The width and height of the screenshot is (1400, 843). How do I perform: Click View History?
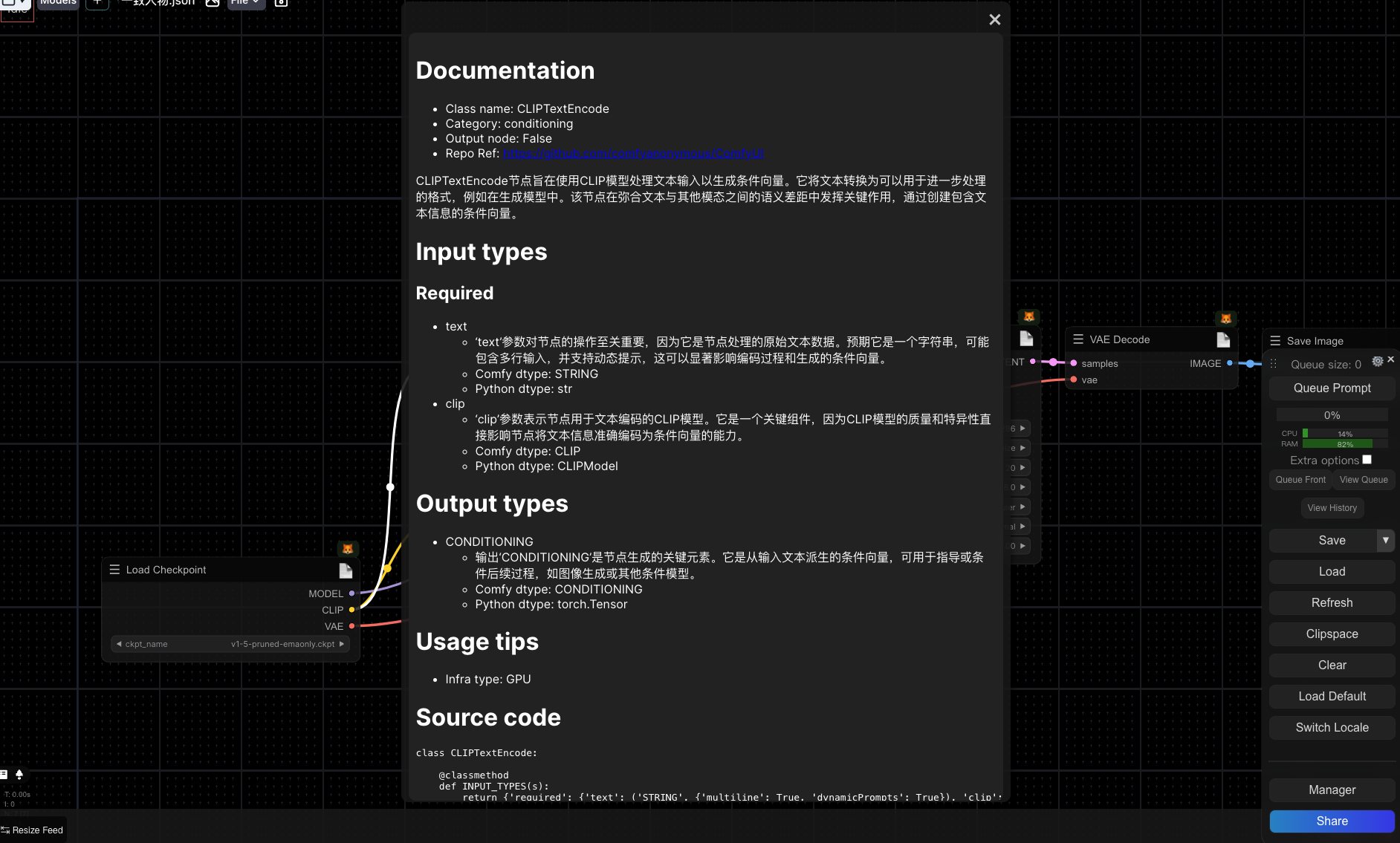1332,508
